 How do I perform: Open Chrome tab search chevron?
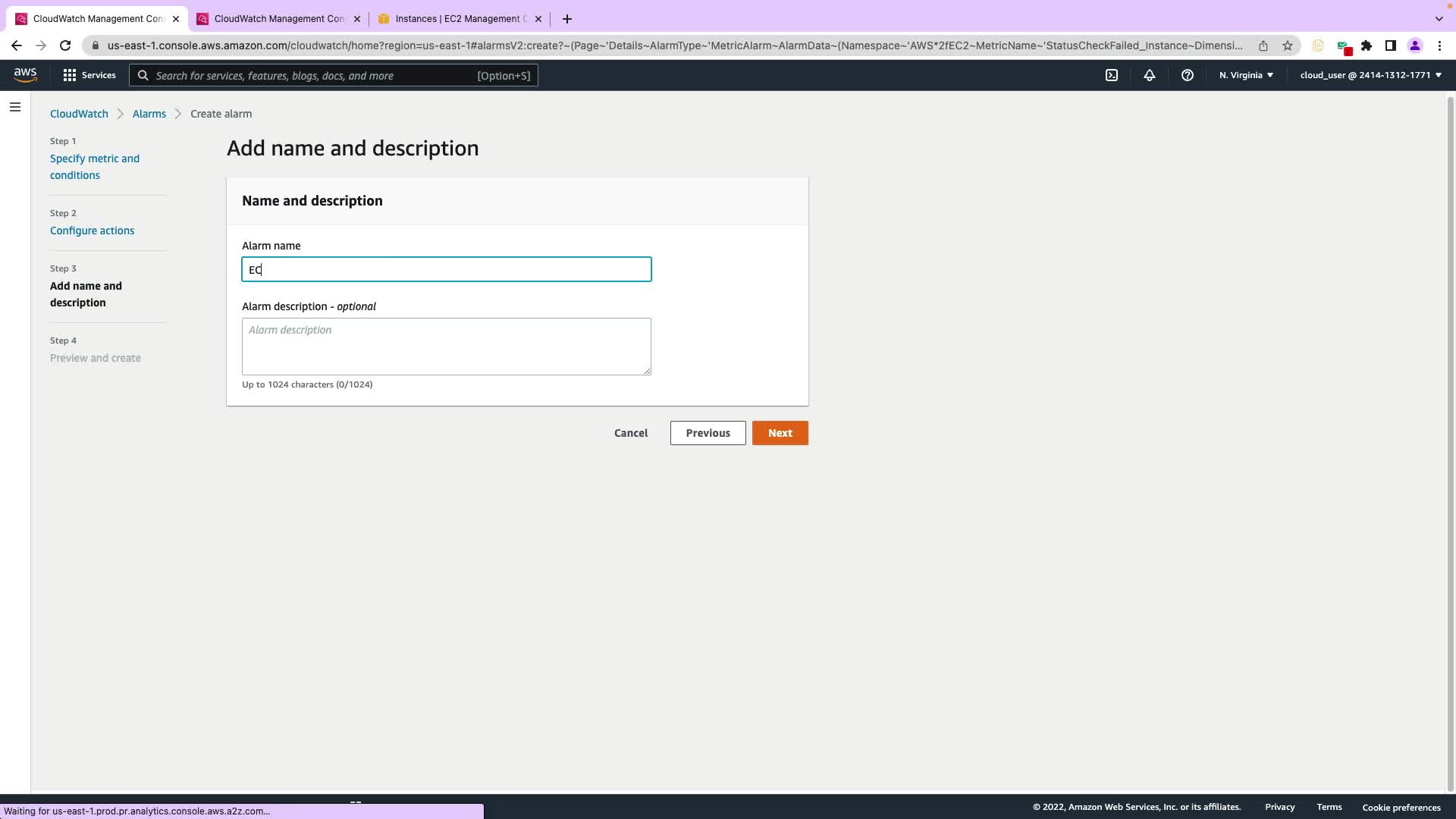pyautogui.click(x=1439, y=19)
